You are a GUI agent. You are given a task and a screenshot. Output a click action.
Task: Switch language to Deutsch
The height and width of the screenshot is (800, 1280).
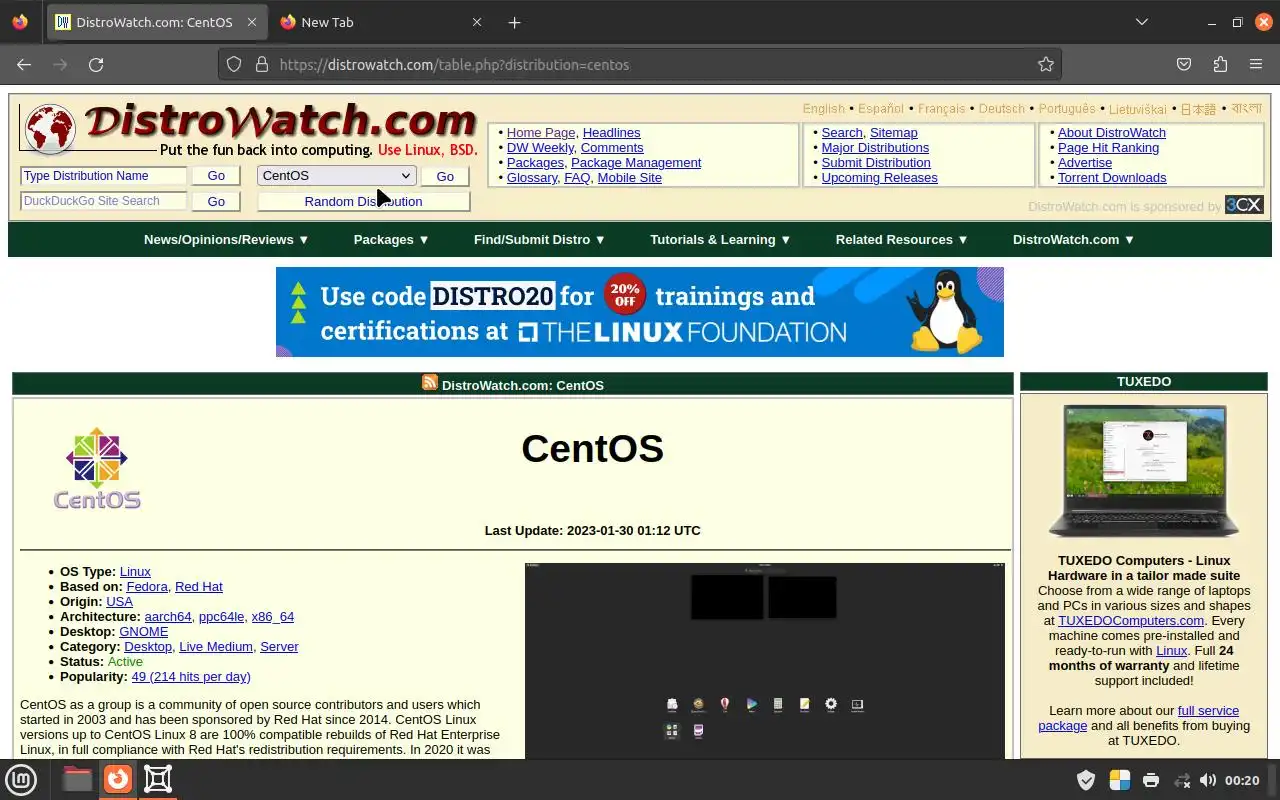[x=1002, y=108]
